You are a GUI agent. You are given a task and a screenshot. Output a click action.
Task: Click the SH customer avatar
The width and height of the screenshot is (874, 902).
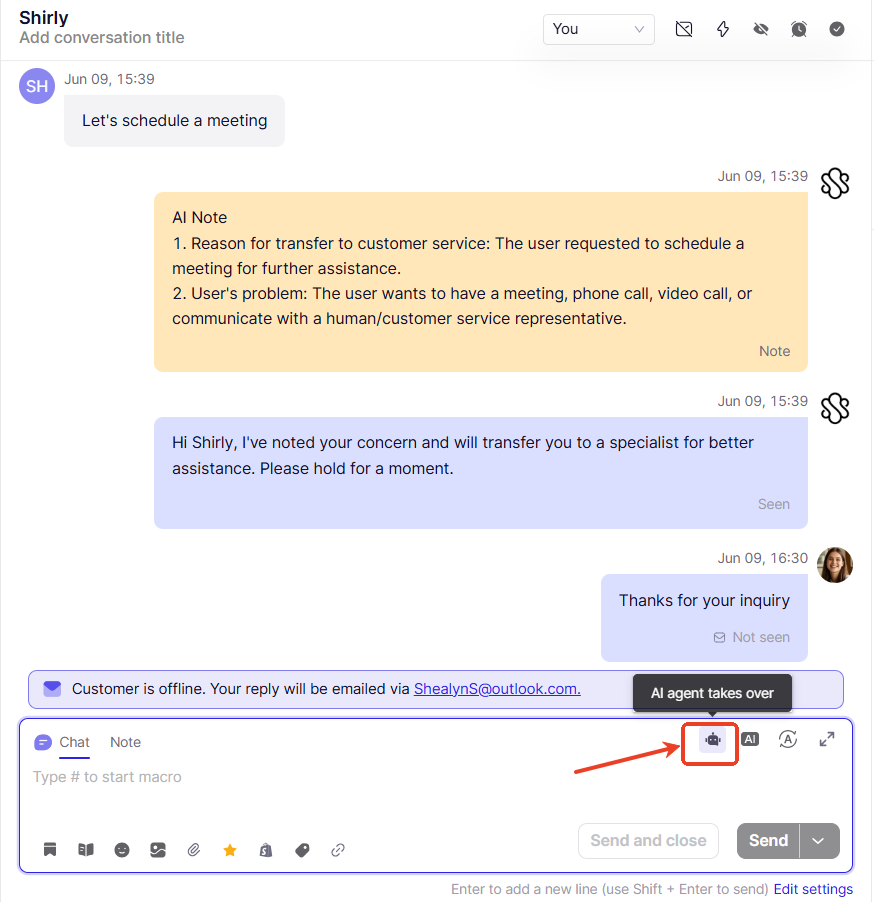pos(37,86)
